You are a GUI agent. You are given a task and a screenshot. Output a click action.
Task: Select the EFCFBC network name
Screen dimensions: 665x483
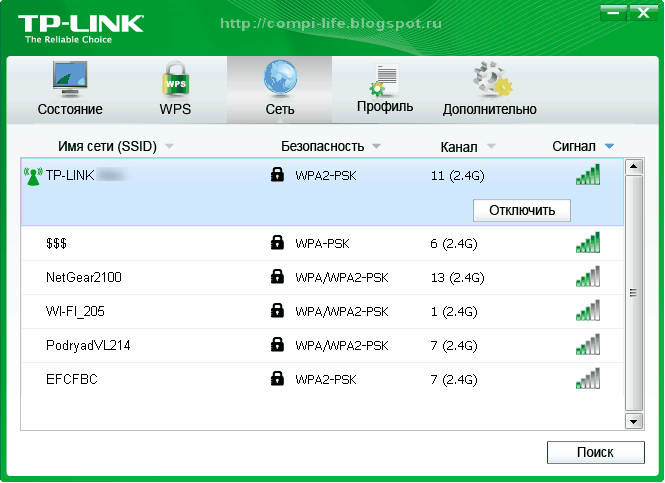coord(72,379)
